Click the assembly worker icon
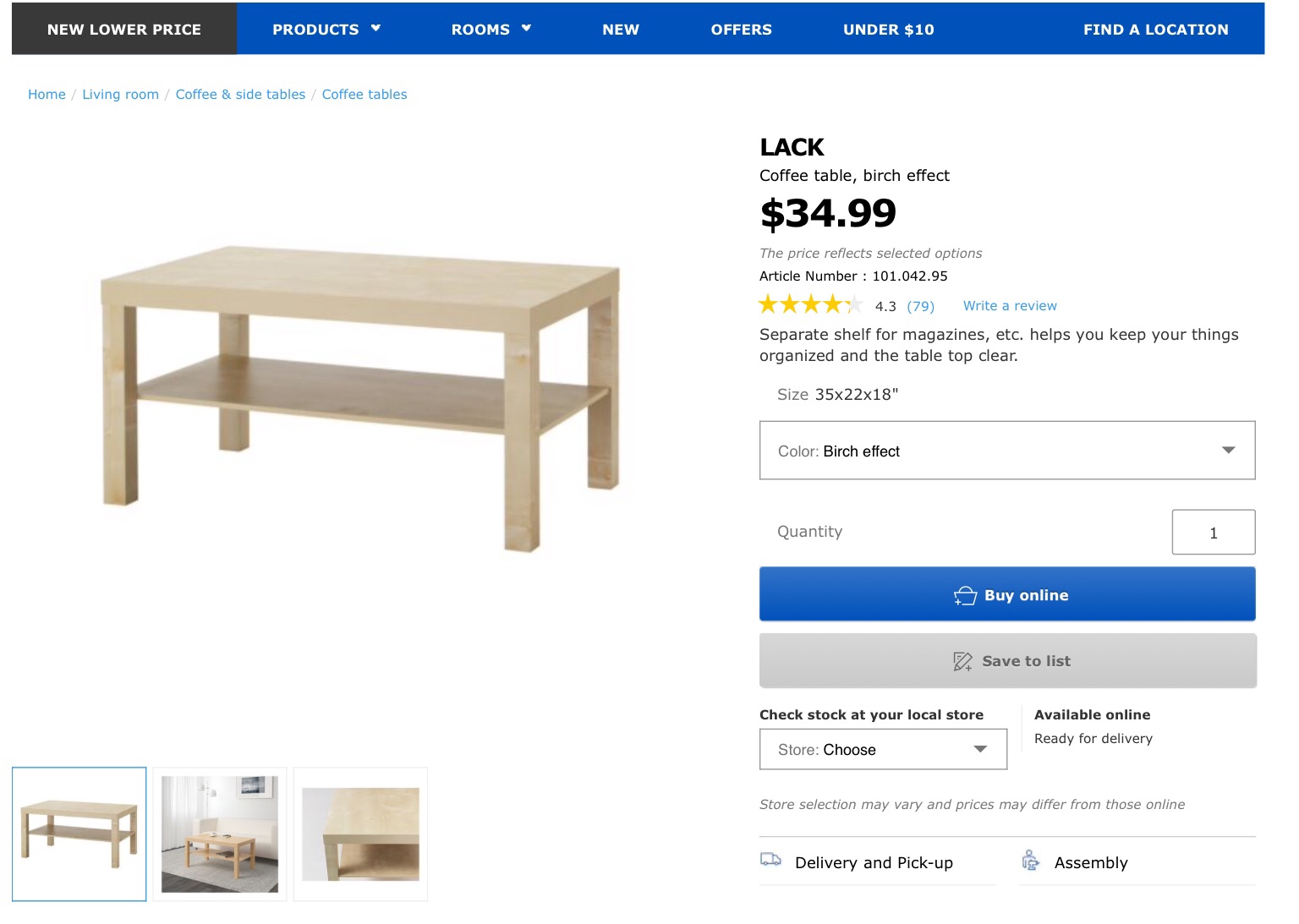The width and height of the screenshot is (1299, 924). (1030, 861)
